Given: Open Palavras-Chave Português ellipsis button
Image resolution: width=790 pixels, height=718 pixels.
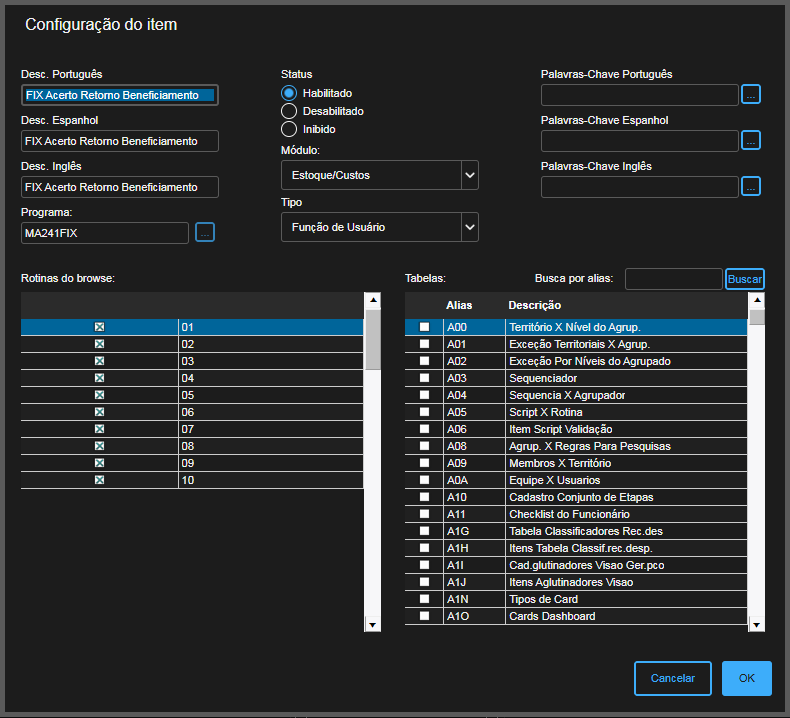Looking at the screenshot, I should click(x=751, y=95).
